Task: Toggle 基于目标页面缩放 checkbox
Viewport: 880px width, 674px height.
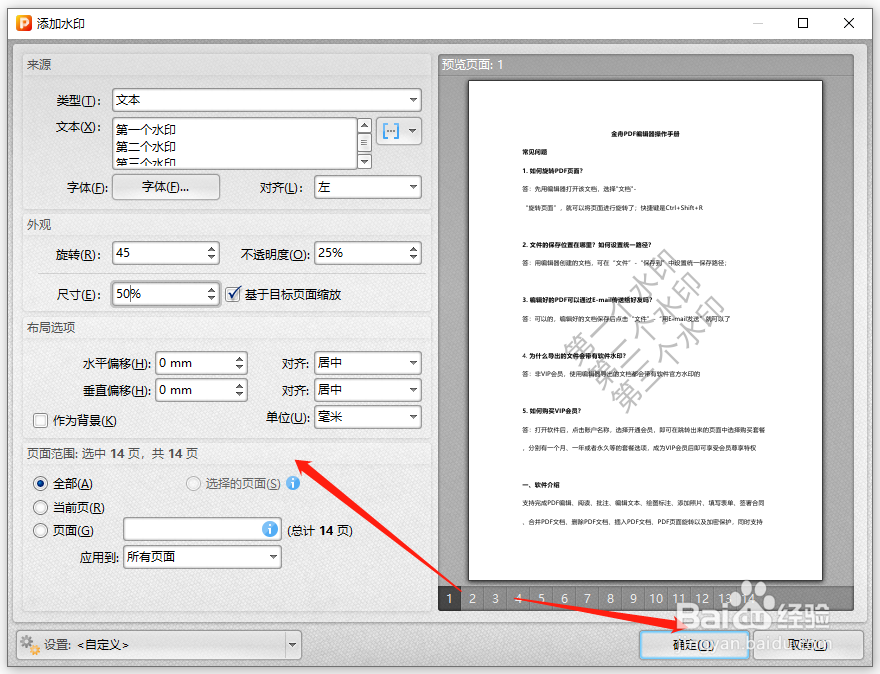Action: pos(233,294)
